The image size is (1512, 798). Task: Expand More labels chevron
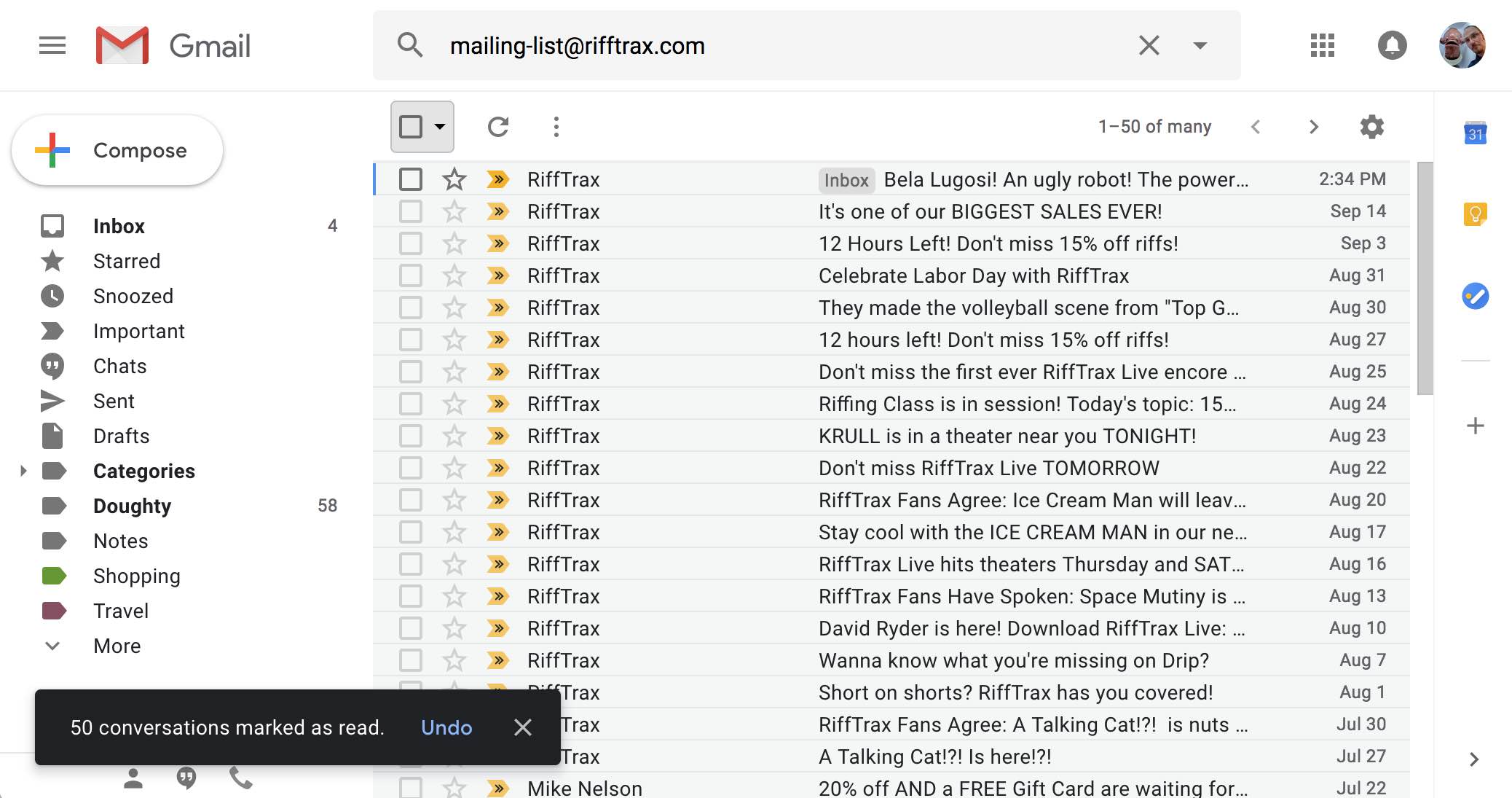(52, 646)
